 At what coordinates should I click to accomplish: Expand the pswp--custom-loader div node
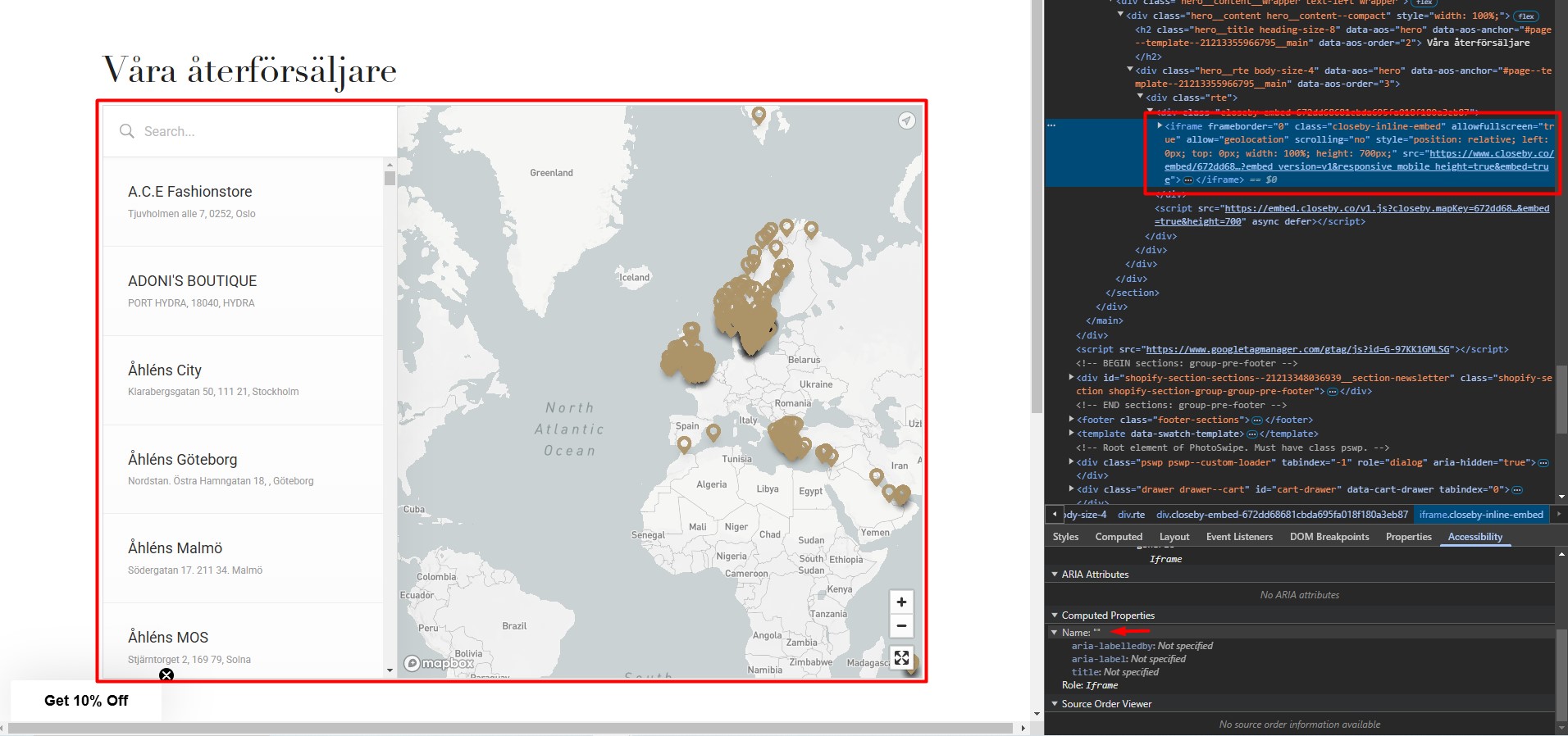click(1071, 461)
